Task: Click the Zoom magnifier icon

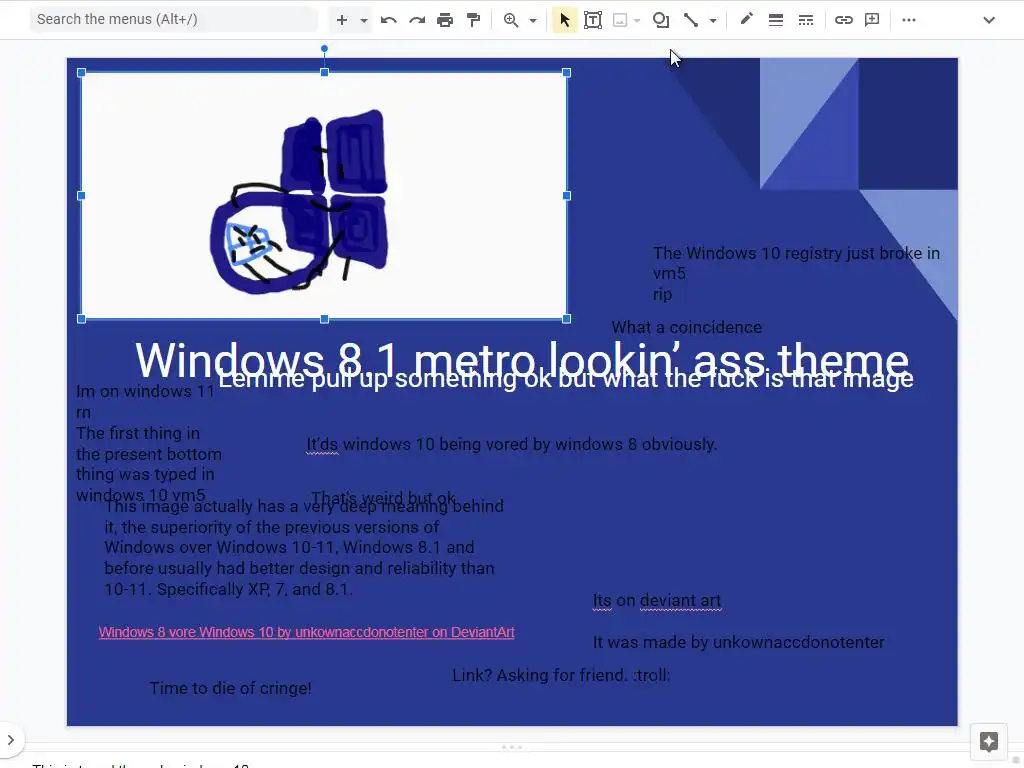Action: [511, 20]
